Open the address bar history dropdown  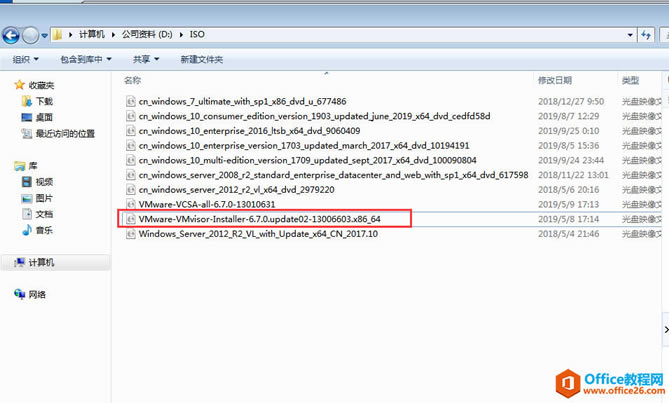click(x=630, y=35)
